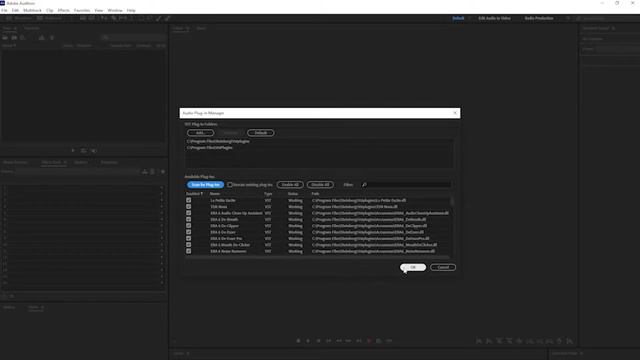Toggle the ERA 4 Noise Remover checkbox

(189, 251)
